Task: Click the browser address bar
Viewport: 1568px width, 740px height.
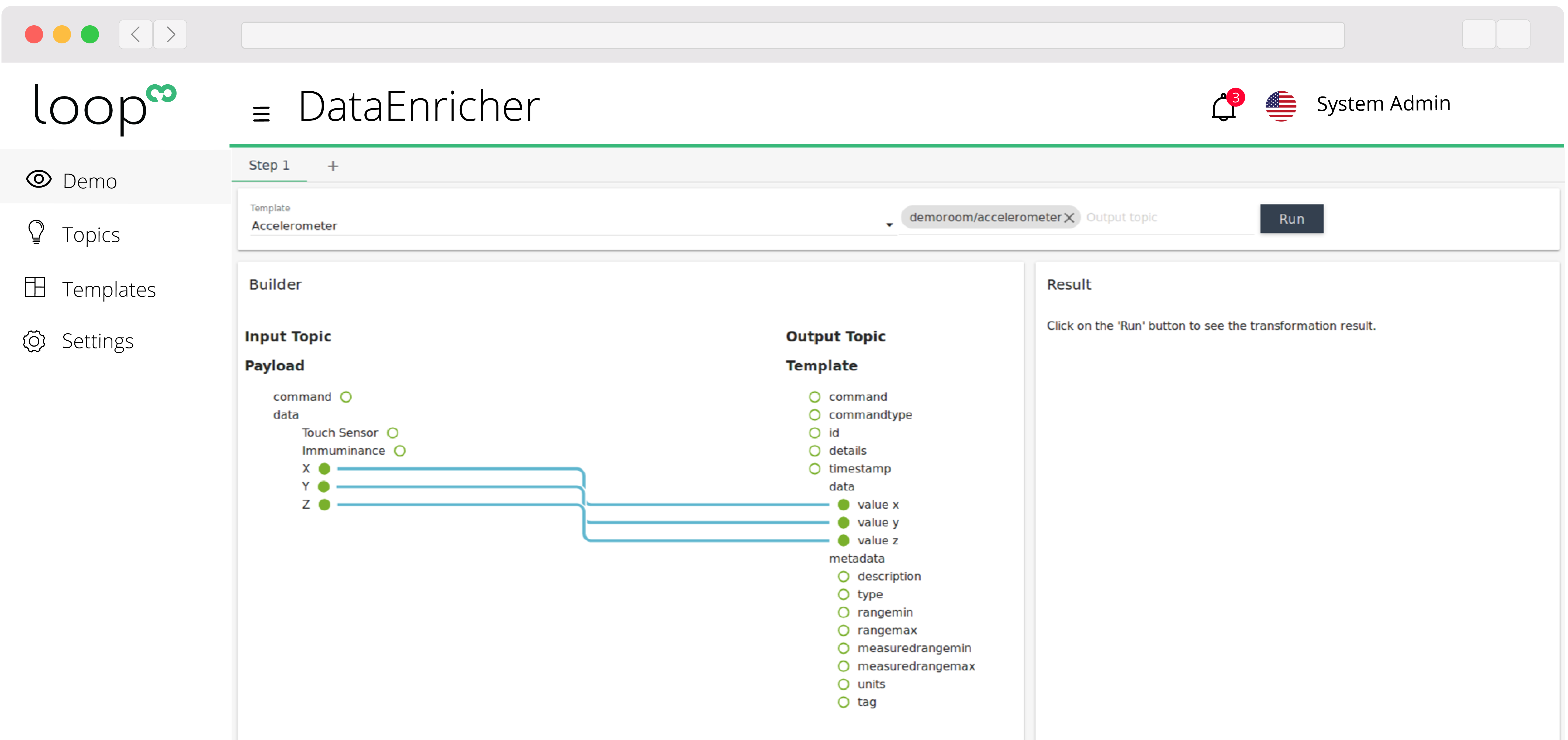Action: (793, 35)
